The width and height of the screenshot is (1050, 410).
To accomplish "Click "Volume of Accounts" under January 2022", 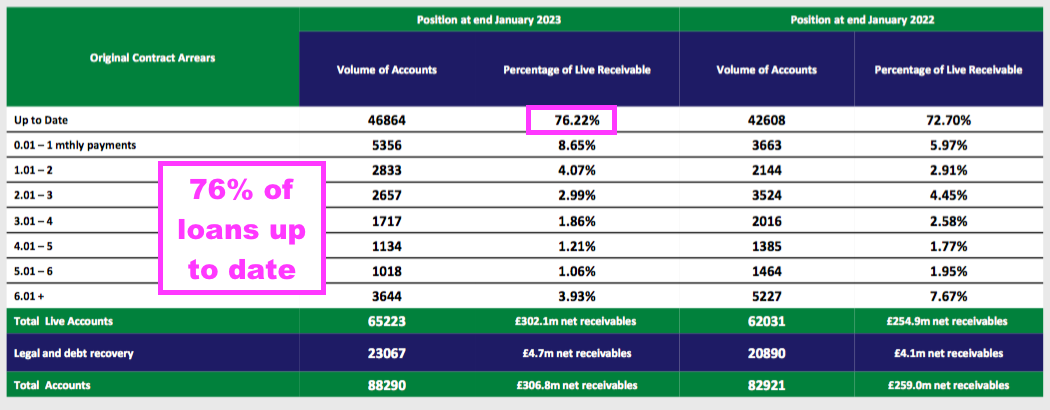I will (767, 70).
